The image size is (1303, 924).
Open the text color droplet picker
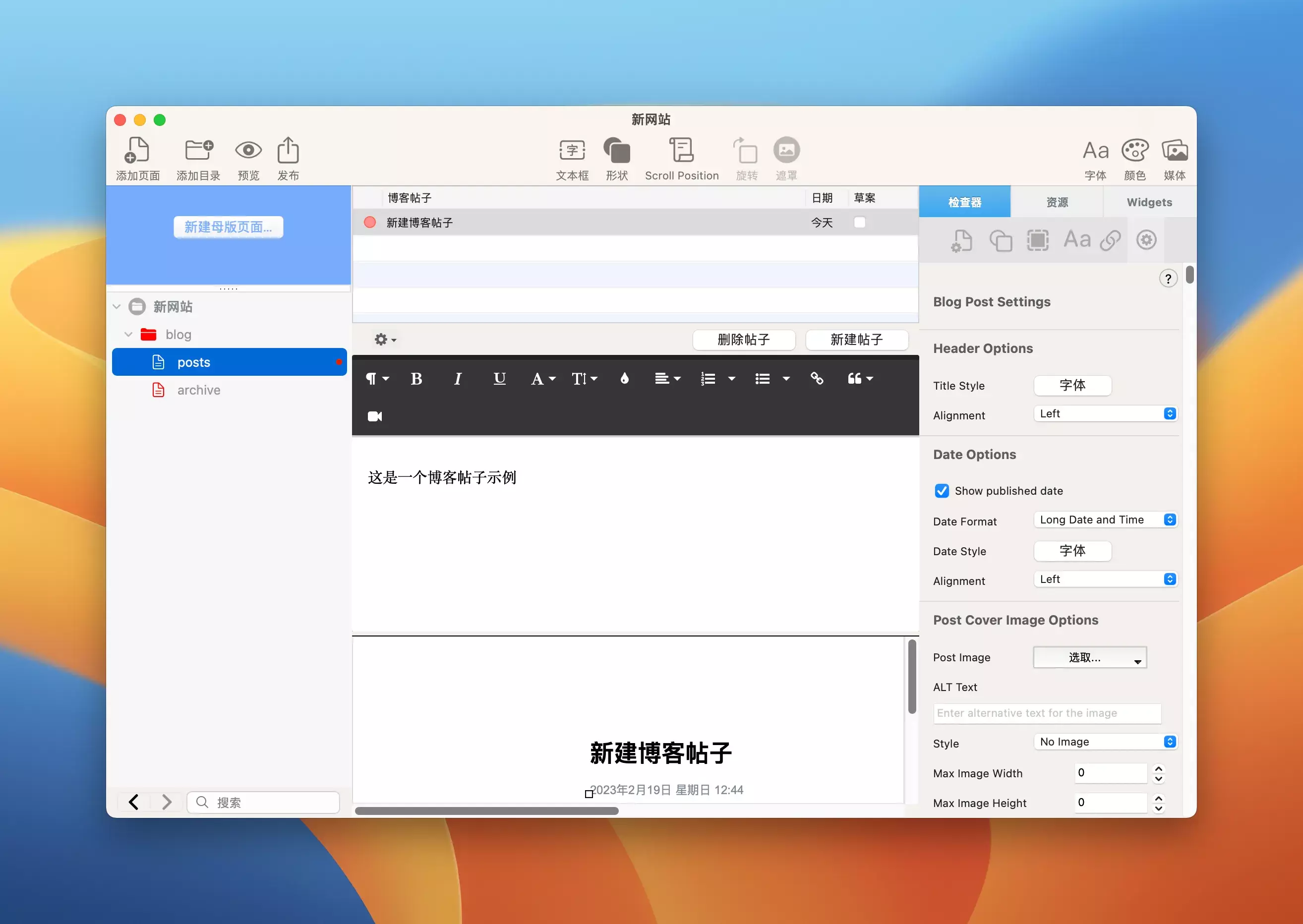click(624, 379)
